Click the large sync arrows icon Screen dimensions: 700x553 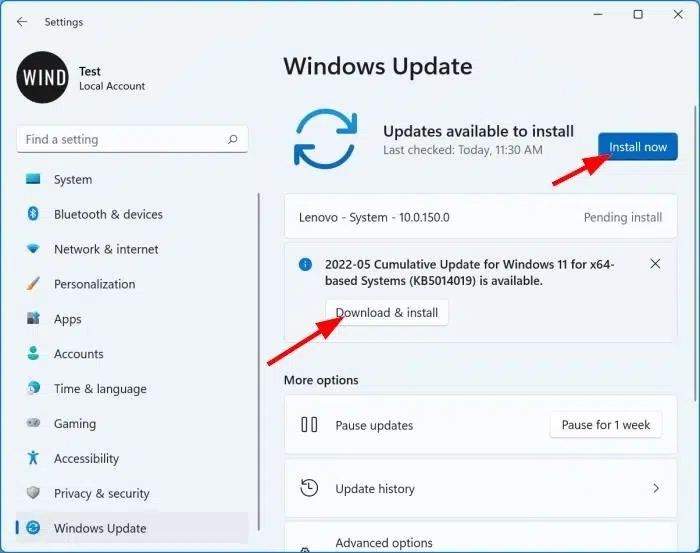326,138
